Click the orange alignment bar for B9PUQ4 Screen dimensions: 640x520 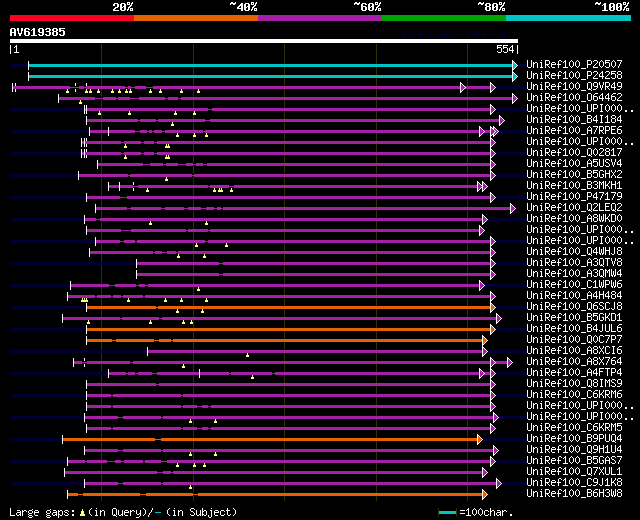pos(272,440)
